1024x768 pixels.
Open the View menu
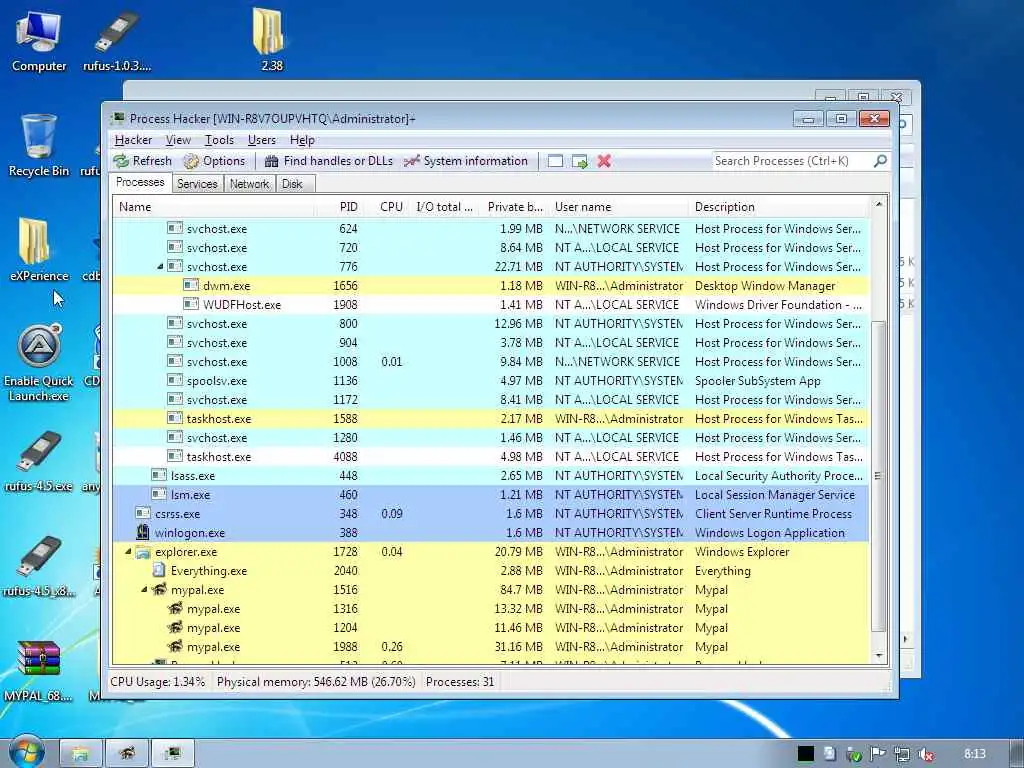point(178,140)
